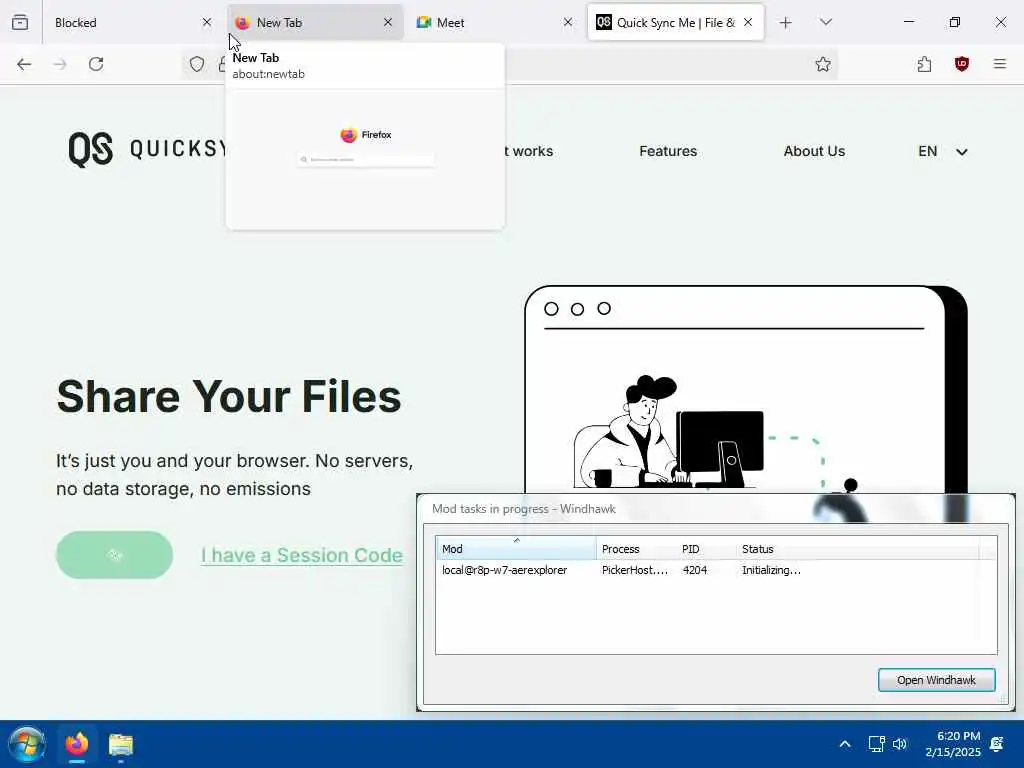Viewport: 1024px width, 768px height.
Task: Close the New Tab tab
Action: (388, 22)
